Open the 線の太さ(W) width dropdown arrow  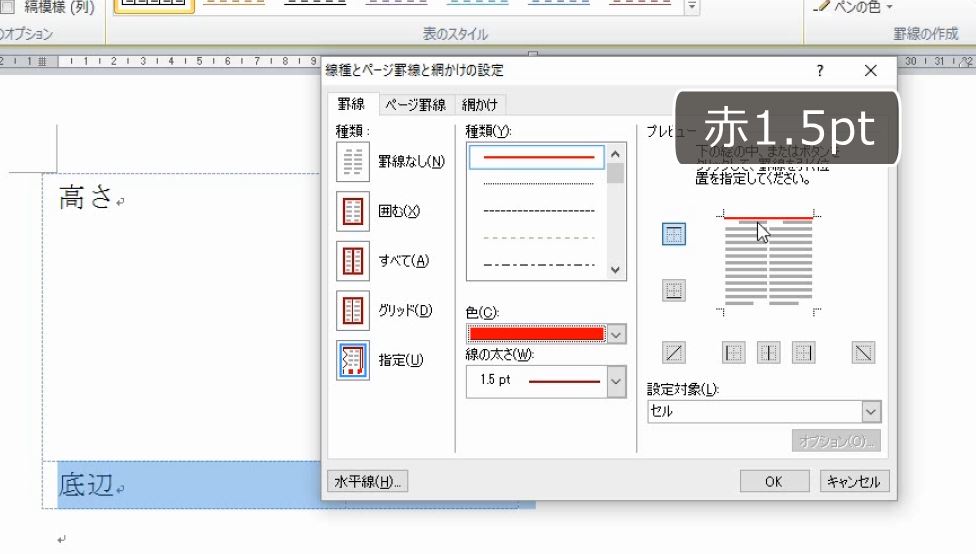pyautogui.click(x=616, y=381)
